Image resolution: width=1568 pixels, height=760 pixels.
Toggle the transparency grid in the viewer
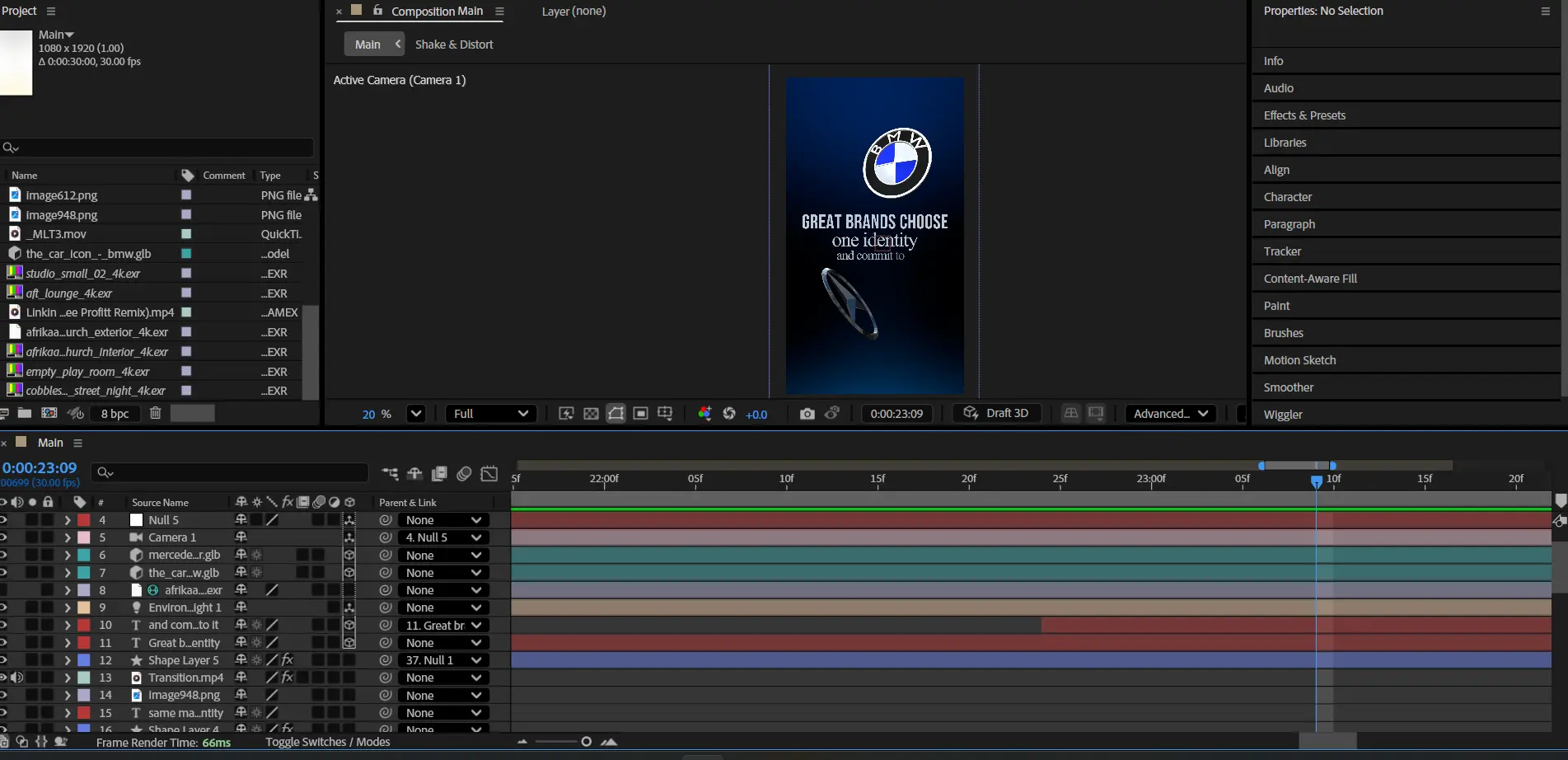click(591, 414)
